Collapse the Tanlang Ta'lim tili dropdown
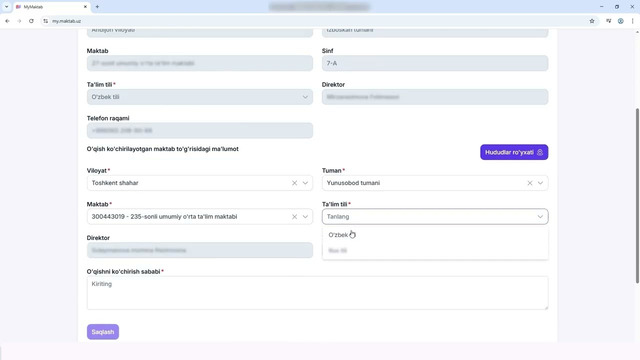This screenshot has width=640, height=360. coord(540,217)
